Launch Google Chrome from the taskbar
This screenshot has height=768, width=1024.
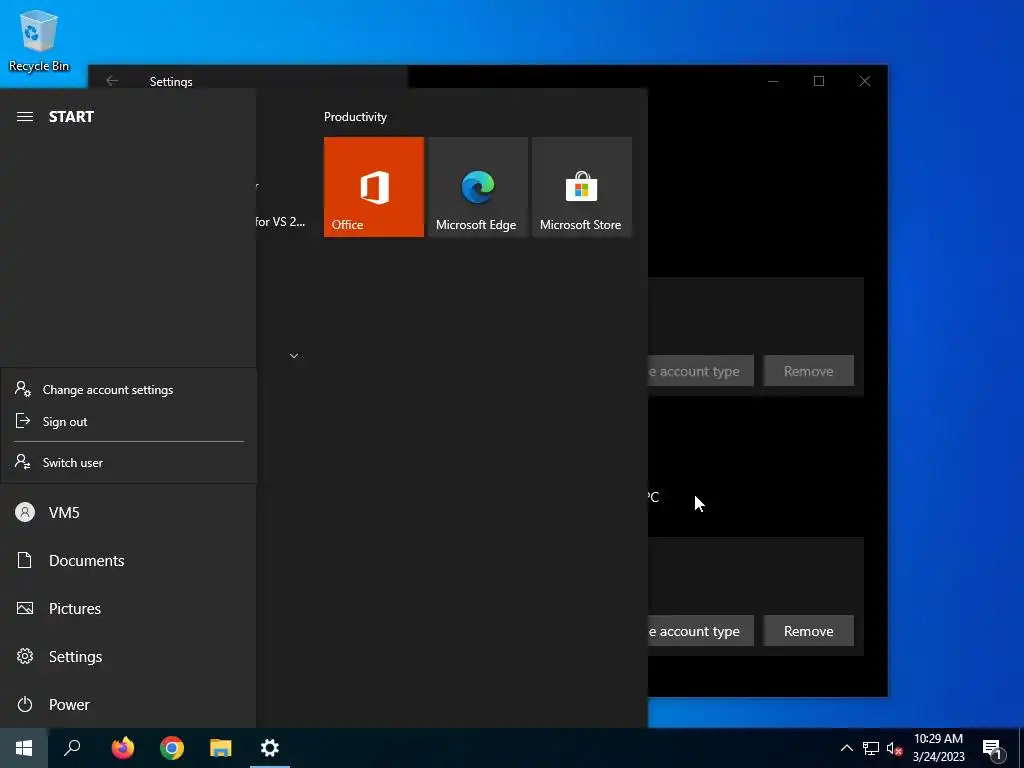[x=172, y=748]
